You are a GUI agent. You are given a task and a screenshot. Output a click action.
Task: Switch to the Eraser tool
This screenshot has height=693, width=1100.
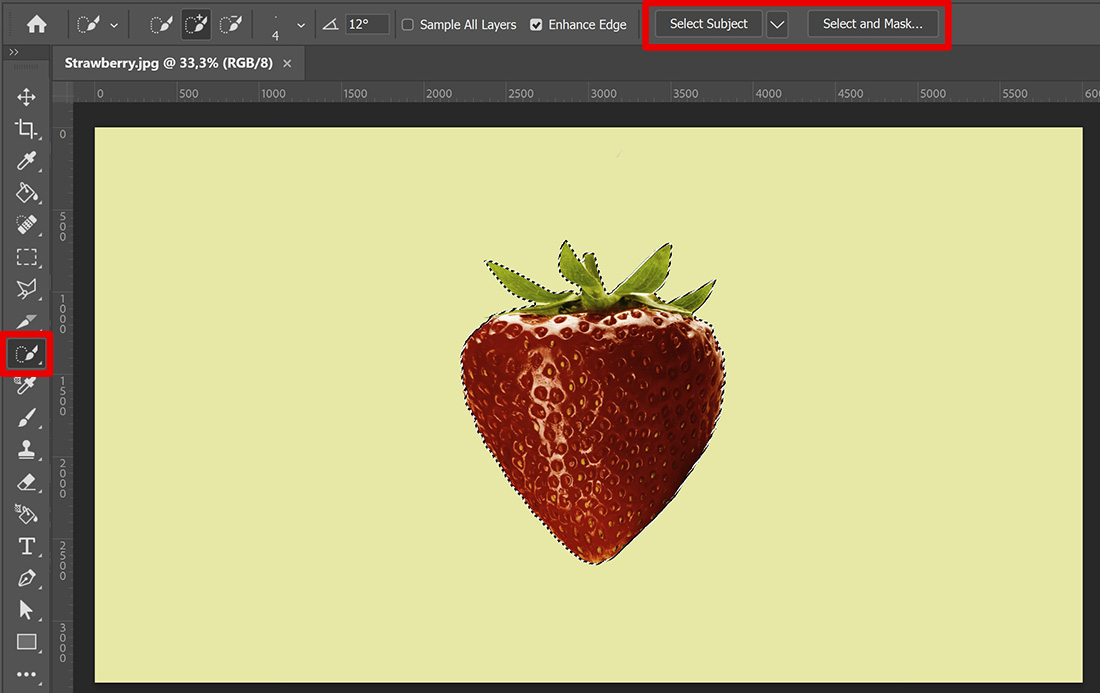[x=27, y=481]
